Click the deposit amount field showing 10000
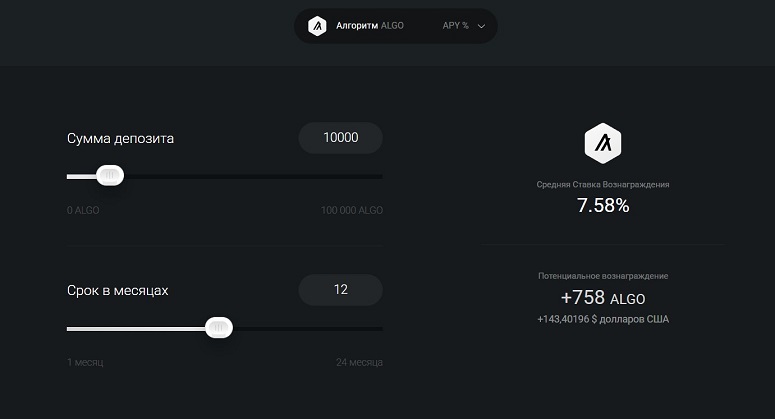Image resolution: width=775 pixels, height=419 pixels. (x=341, y=138)
